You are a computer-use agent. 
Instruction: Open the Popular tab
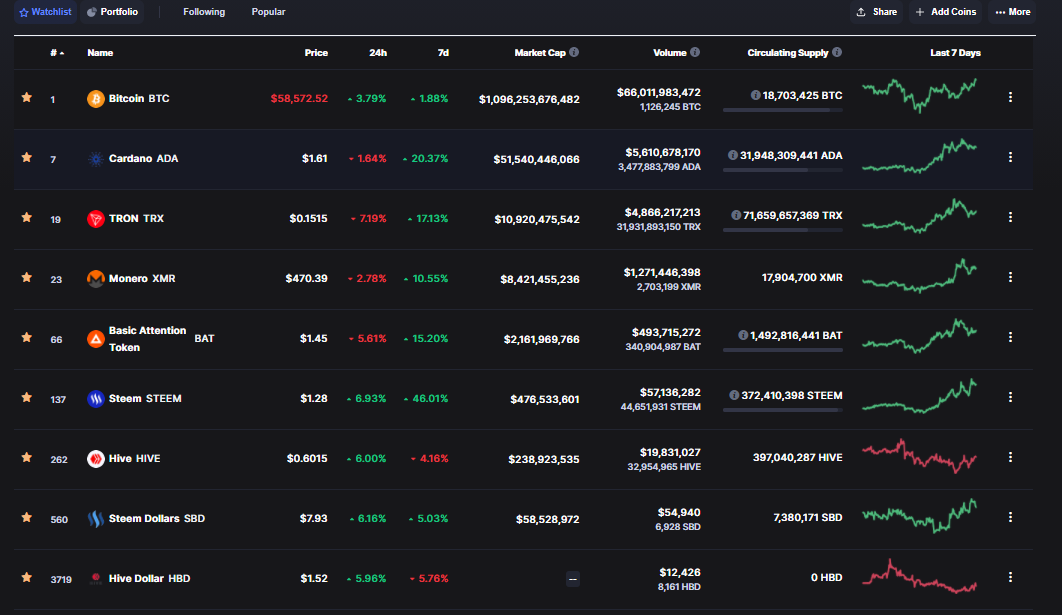[x=268, y=12]
